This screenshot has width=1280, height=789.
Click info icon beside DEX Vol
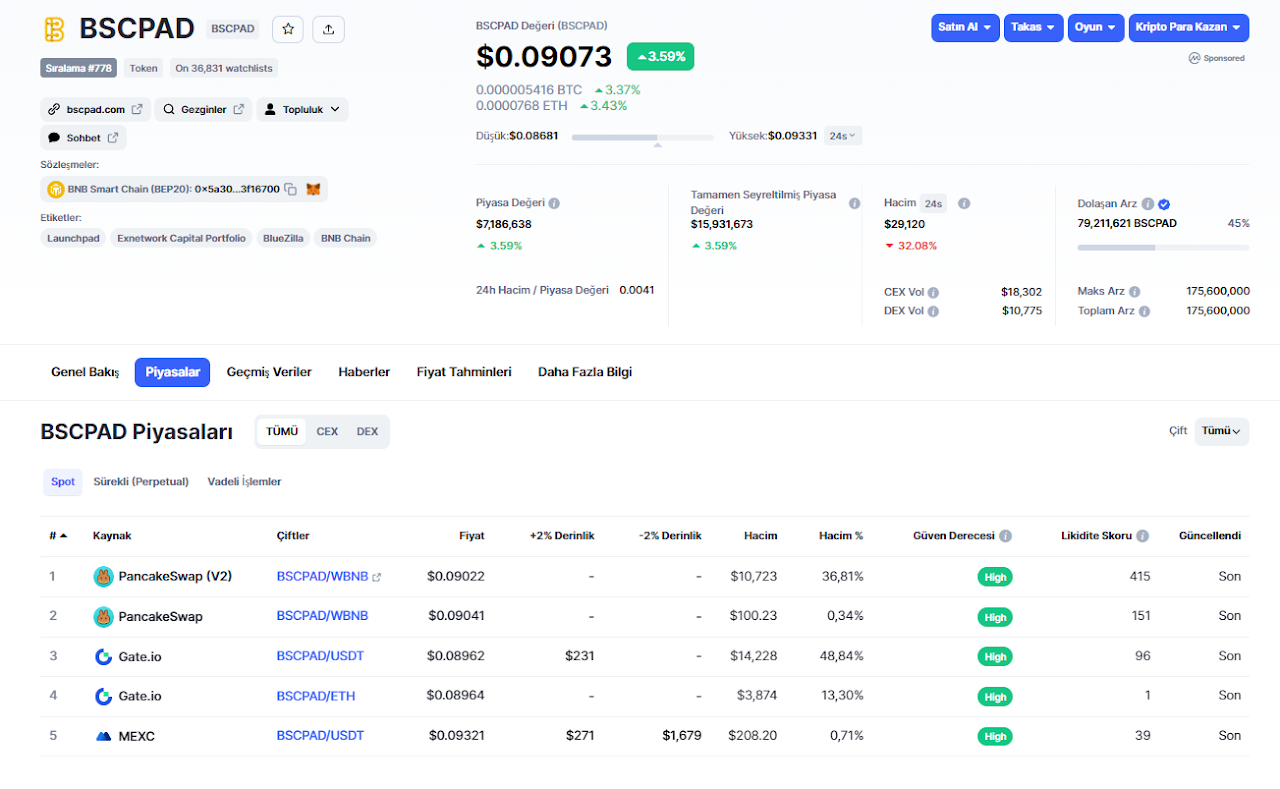click(x=933, y=312)
